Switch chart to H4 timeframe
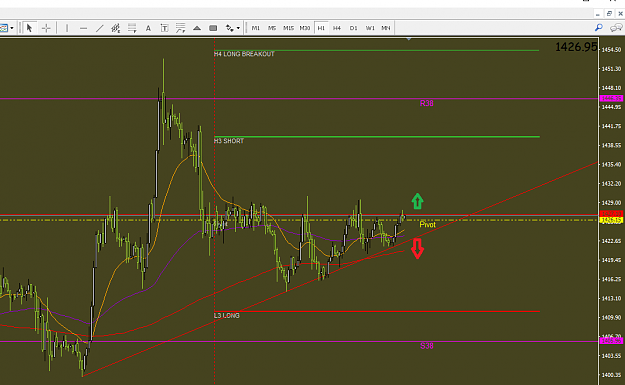Image resolution: width=625 pixels, height=385 pixels. tap(337, 28)
